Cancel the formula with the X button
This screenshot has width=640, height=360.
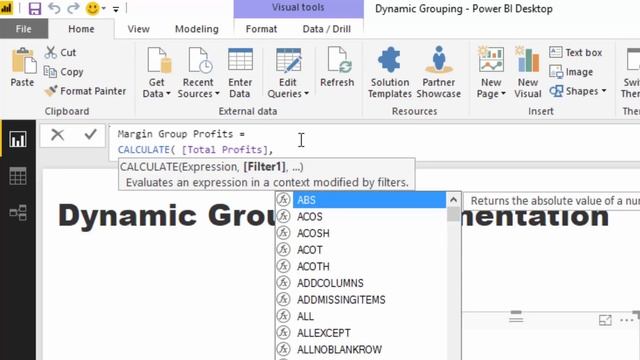pyautogui.click(x=58, y=135)
